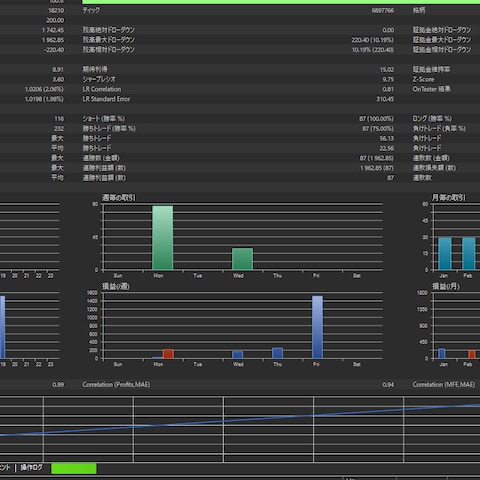480x480 pixels.
Task: Select the value 87 (100.00%)
Action: (376, 119)
